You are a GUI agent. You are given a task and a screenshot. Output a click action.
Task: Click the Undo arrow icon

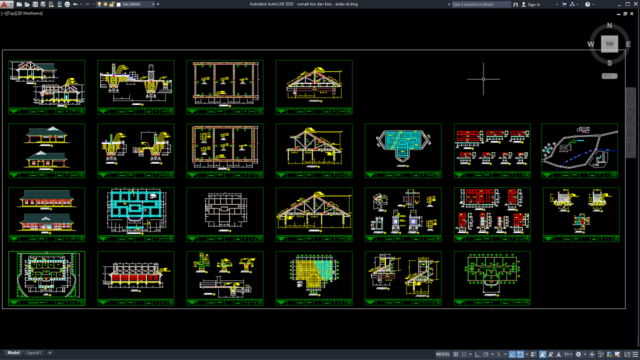click(x=76, y=4)
